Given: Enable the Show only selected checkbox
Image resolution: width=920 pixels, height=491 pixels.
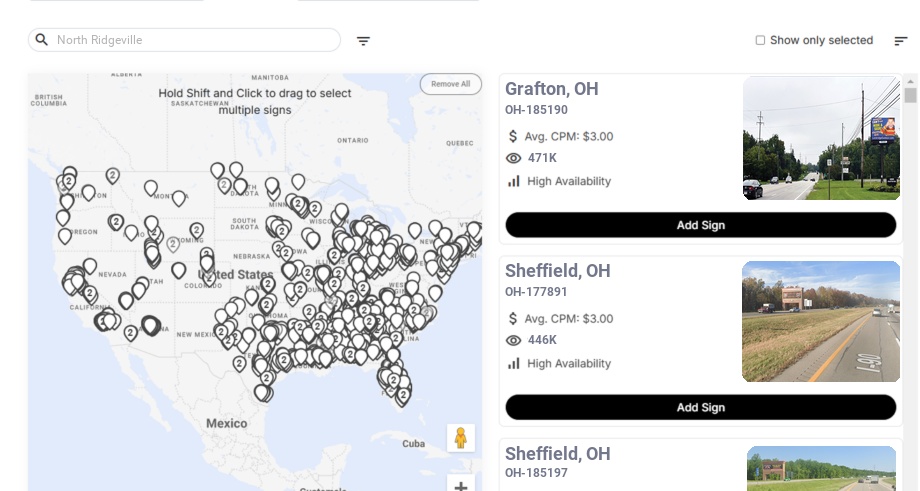Looking at the screenshot, I should [760, 41].
